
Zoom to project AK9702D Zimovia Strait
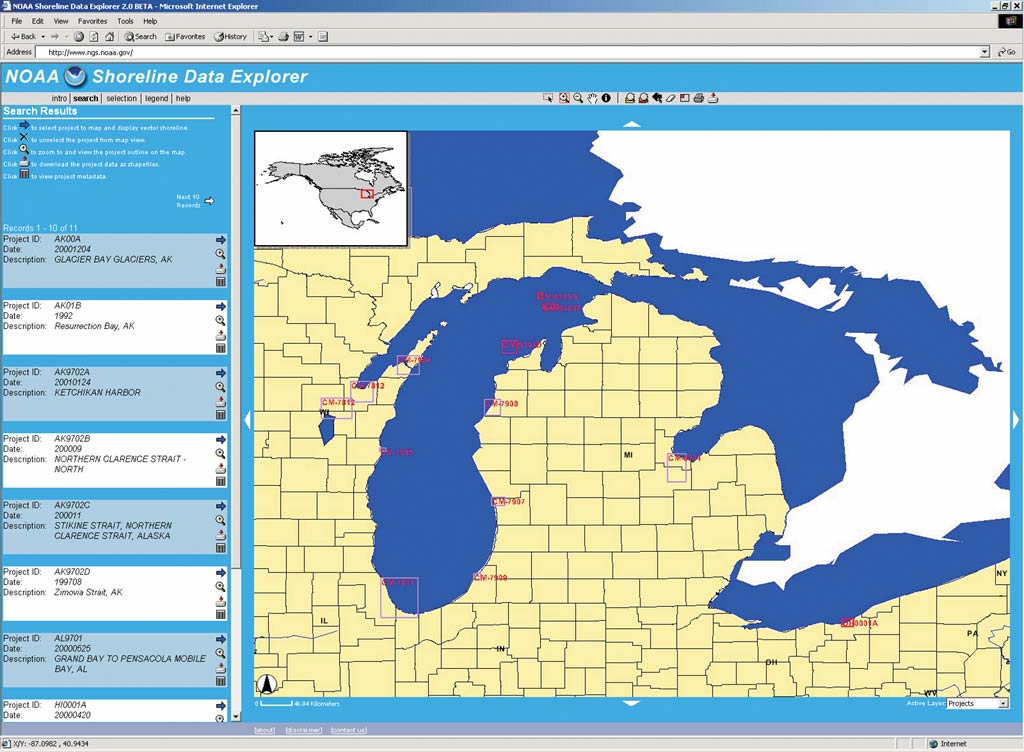point(221,587)
